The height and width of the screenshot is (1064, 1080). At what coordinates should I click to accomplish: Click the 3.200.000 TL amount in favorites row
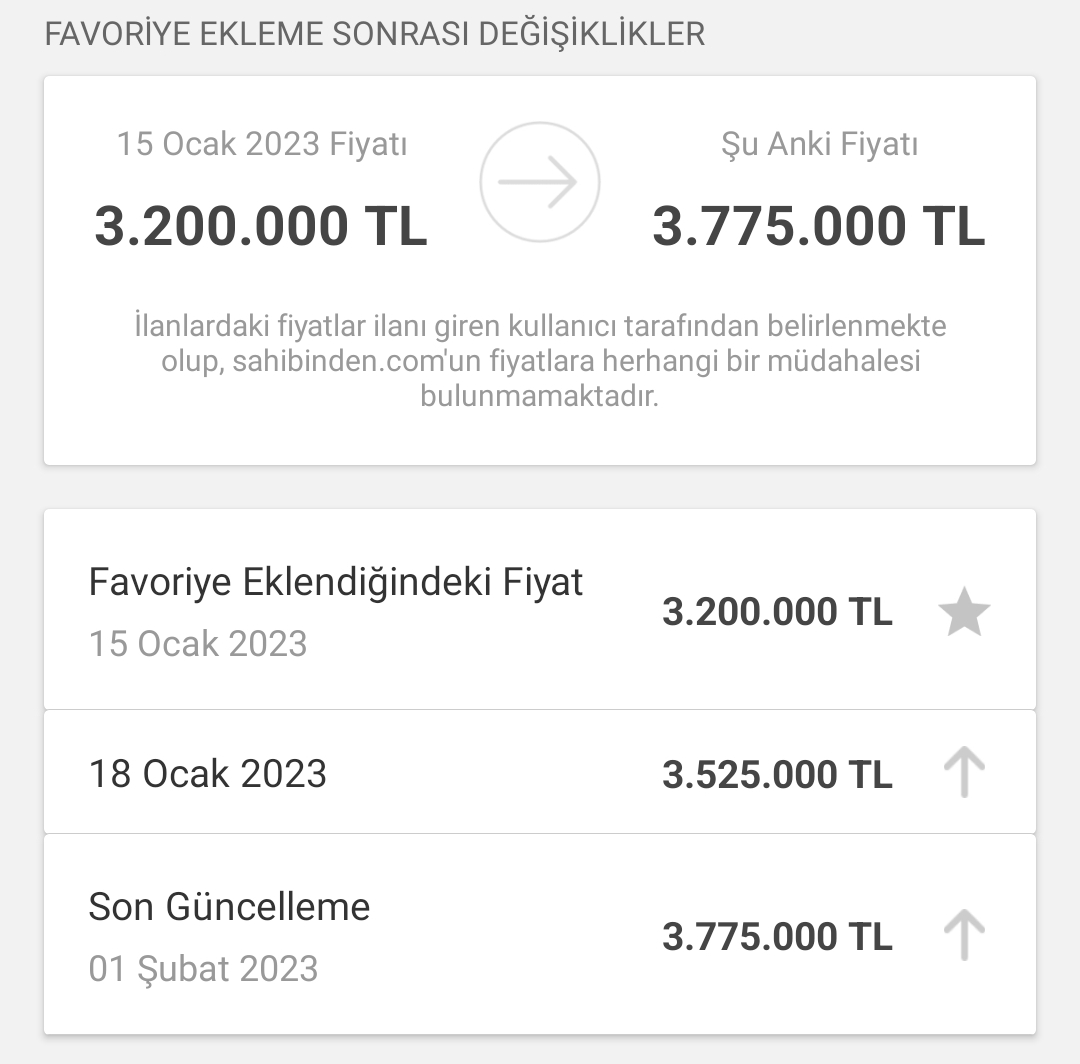pyautogui.click(x=777, y=612)
